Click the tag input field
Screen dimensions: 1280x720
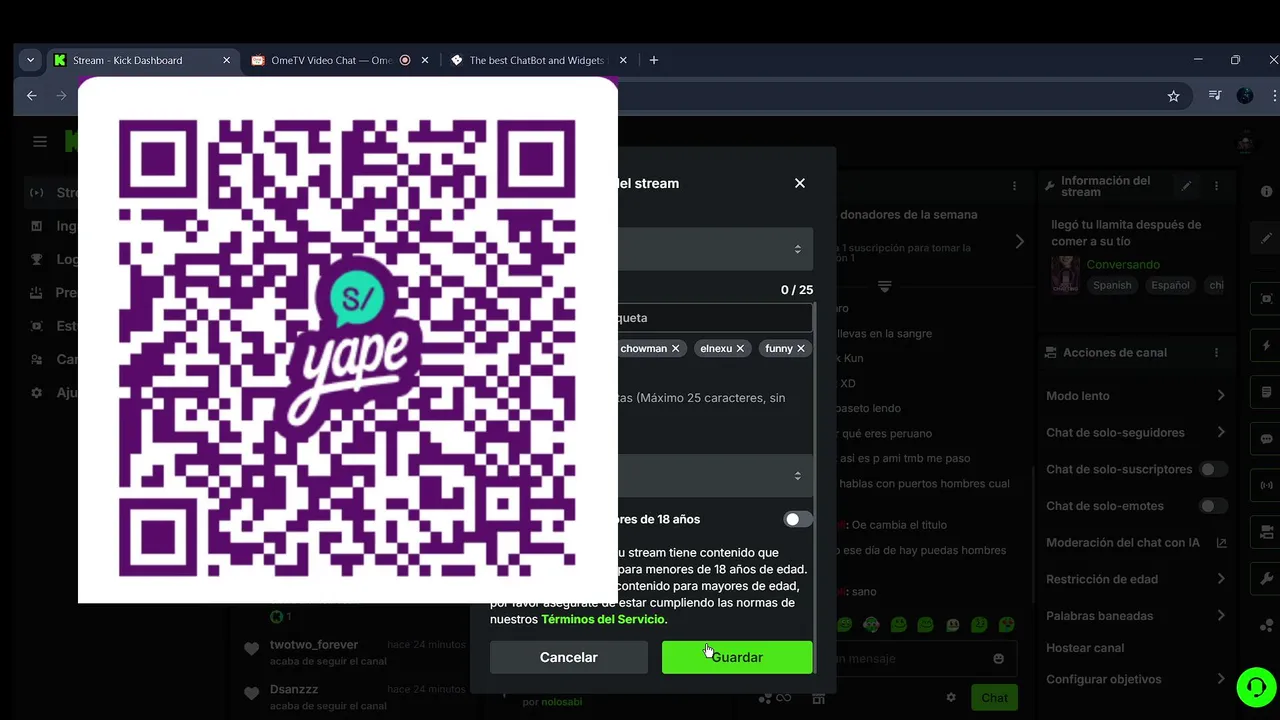tap(715, 318)
